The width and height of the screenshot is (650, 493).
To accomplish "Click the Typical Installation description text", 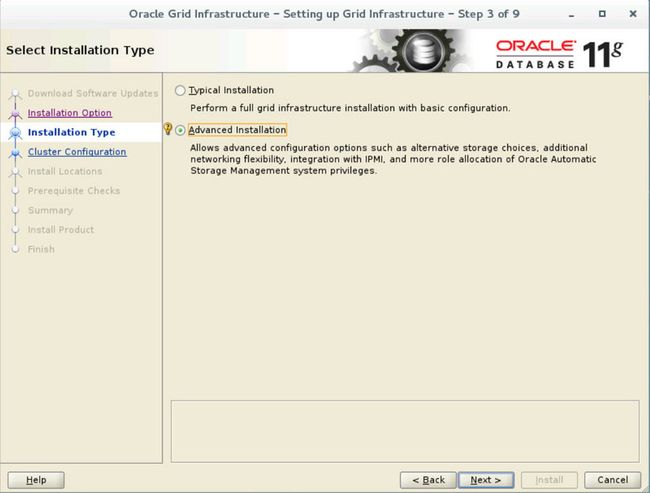I will coord(350,108).
